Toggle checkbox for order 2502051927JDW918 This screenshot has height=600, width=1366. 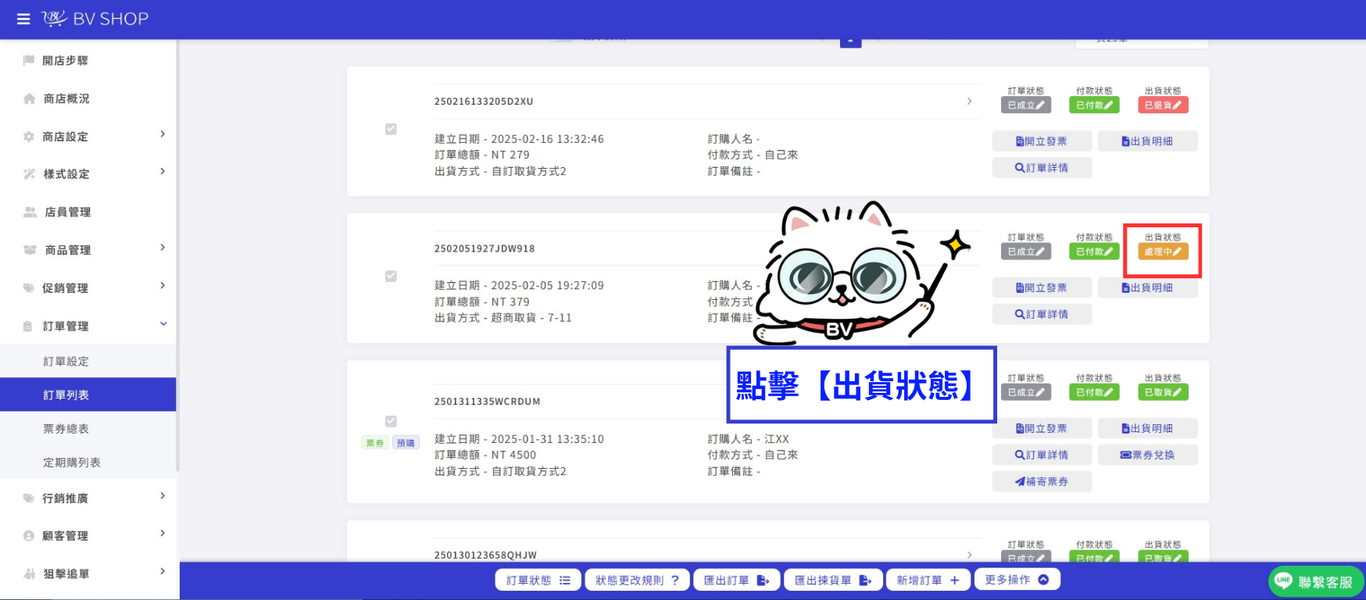(391, 276)
